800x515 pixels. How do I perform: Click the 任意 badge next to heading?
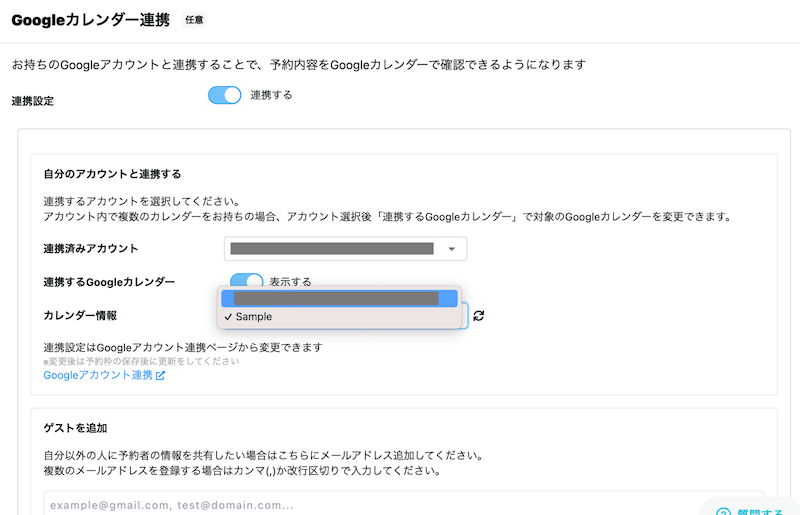[195, 19]
